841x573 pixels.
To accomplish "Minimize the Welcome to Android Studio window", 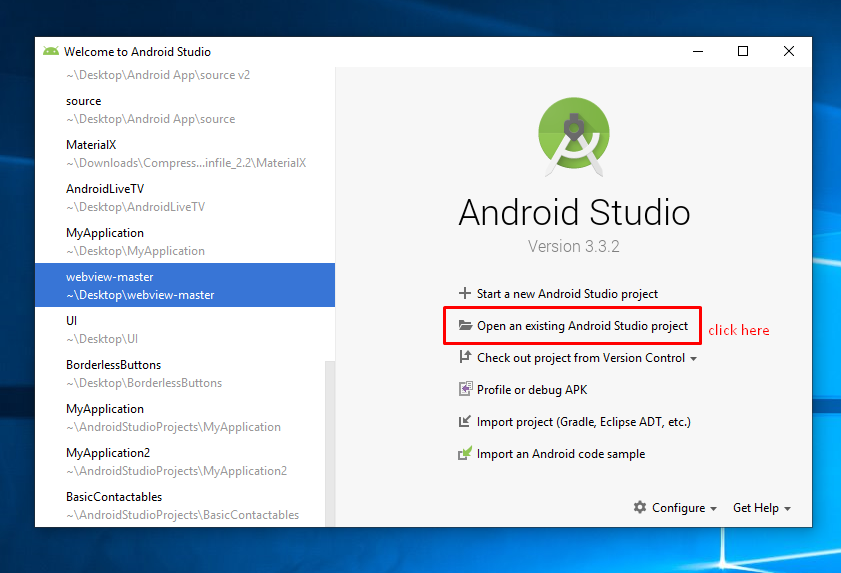I will 698,52.
